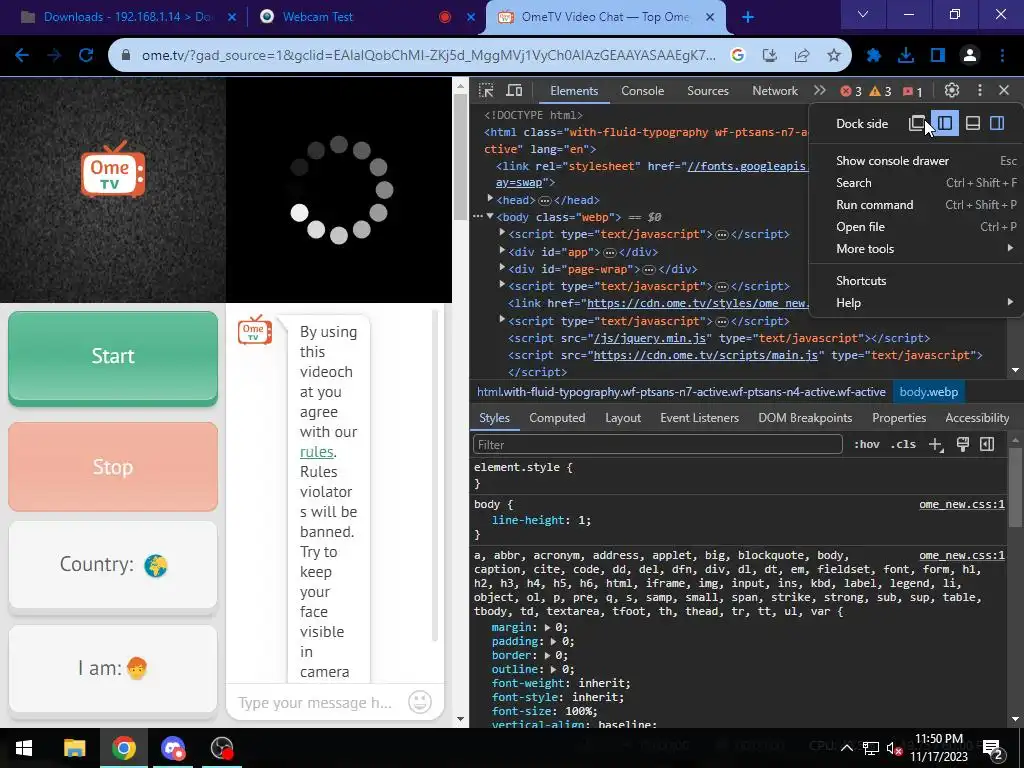Screen dimensions: 1024x768
Task: Switch to the Sources tab
Action: pyautogui.click(x=707, y=91)
